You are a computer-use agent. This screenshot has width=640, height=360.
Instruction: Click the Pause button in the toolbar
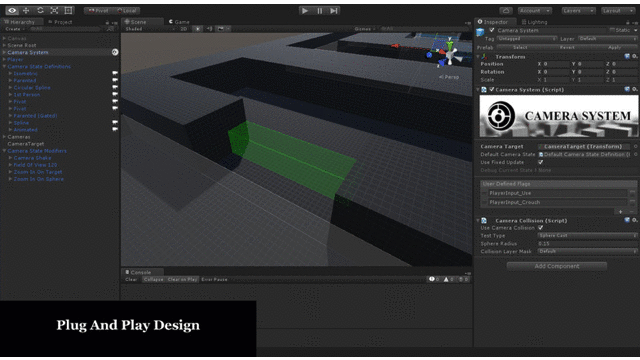pos(320,11)
